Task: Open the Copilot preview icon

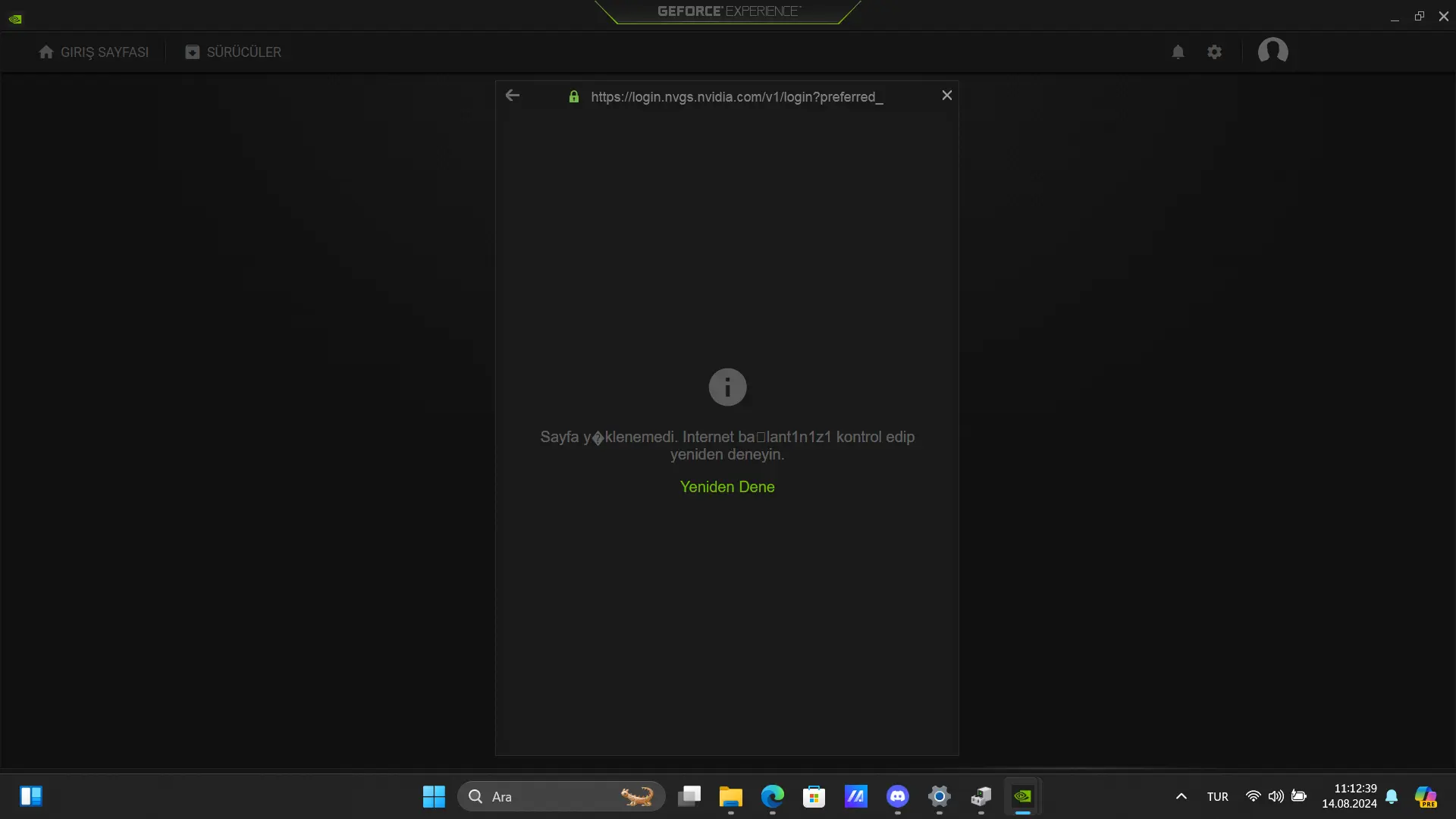Action: (x=1426, y=796)
